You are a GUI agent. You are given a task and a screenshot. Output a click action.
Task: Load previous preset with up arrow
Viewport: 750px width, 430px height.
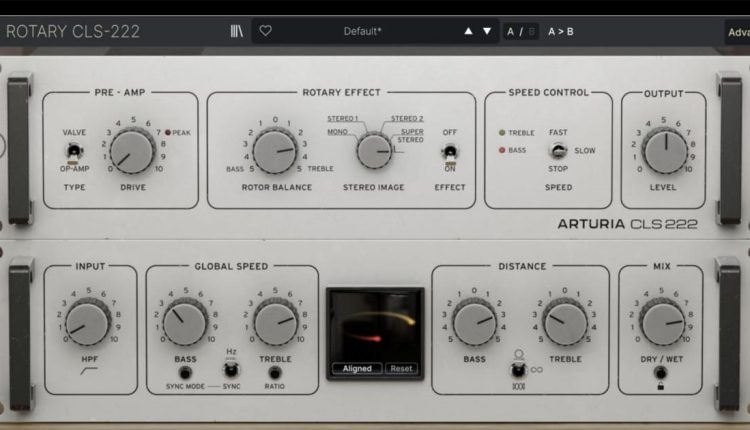[468, 31]
